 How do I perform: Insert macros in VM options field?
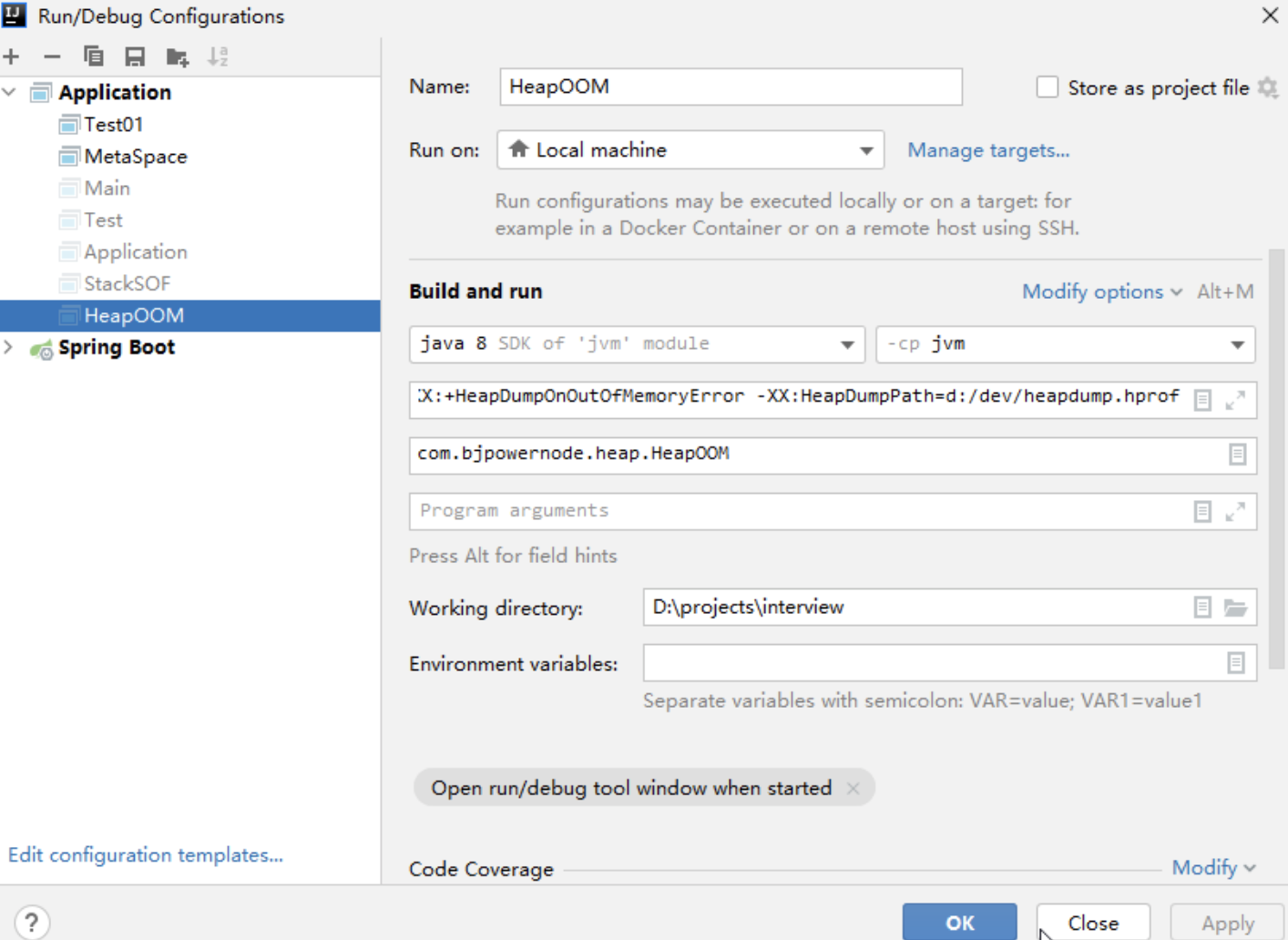1202,401
